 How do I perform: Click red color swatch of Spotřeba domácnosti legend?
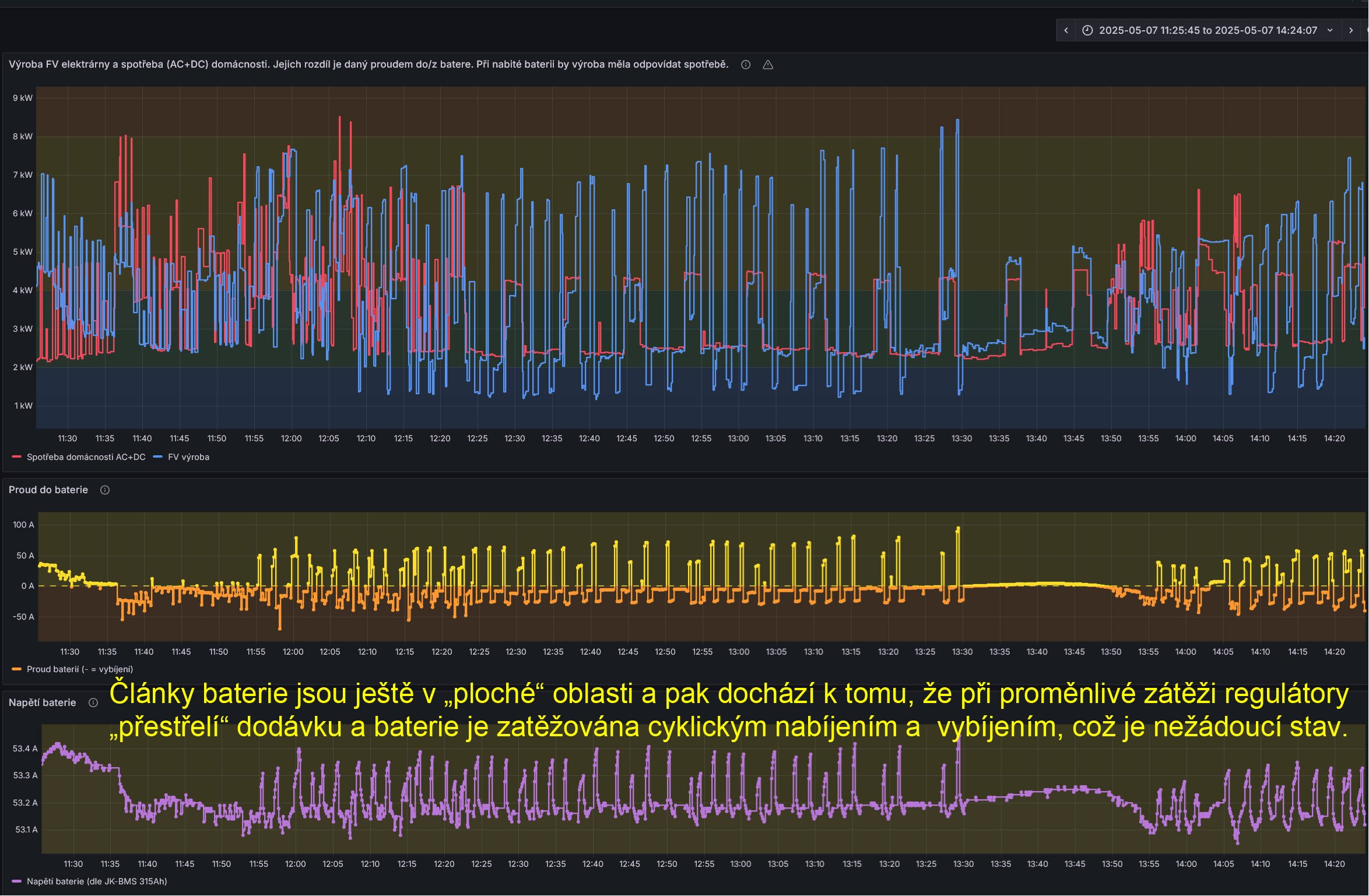point(17,458)
